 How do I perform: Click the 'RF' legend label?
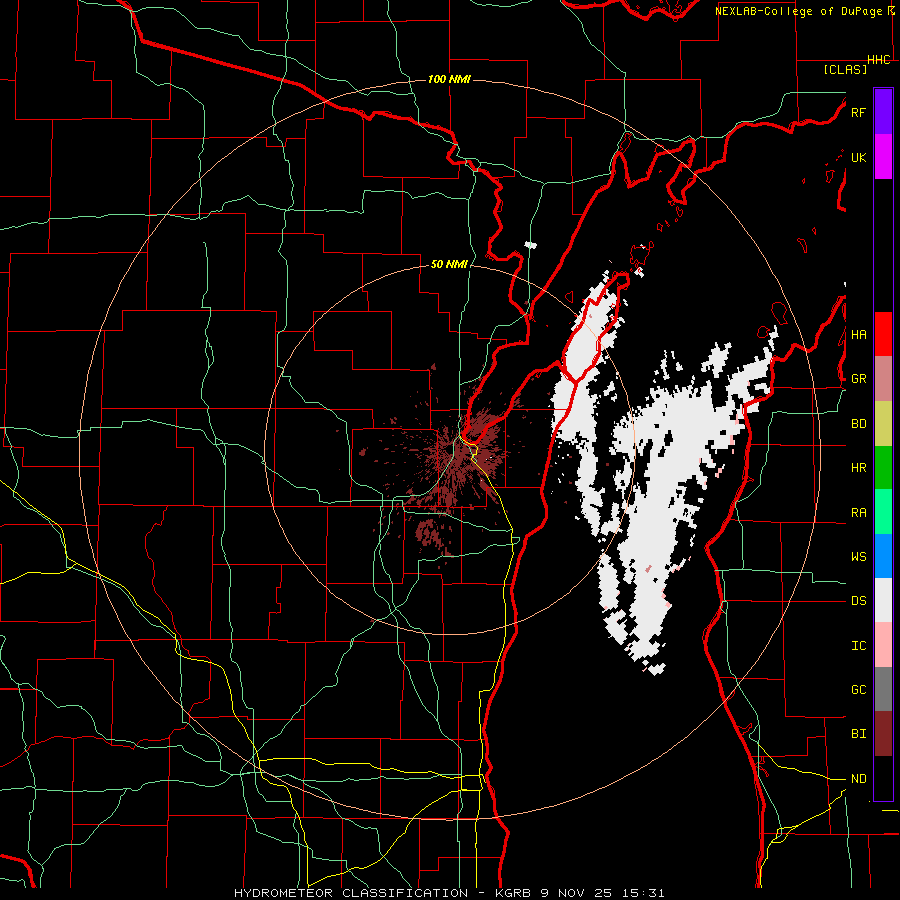(x=858, y=112)
